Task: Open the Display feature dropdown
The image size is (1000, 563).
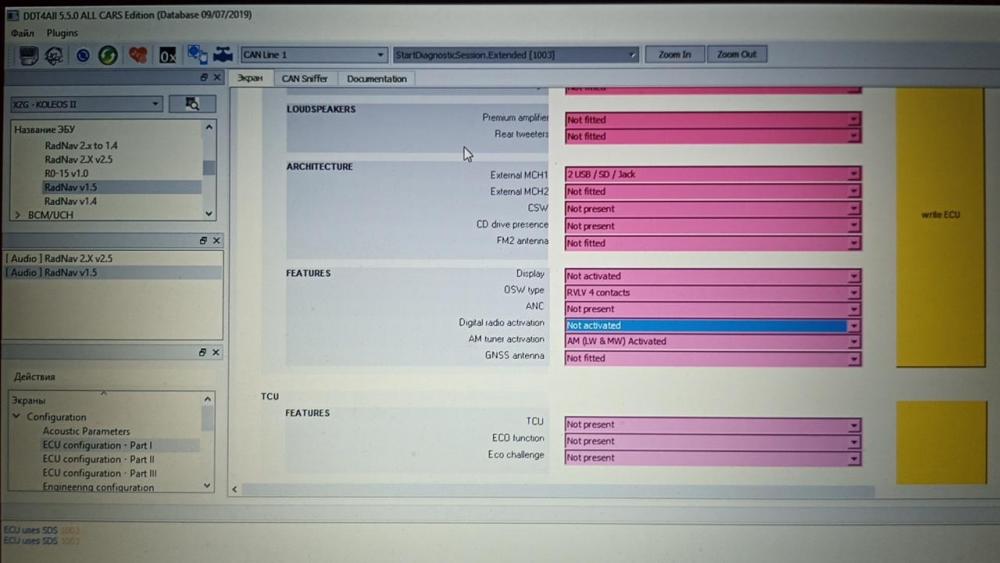Action: (713, 276)
